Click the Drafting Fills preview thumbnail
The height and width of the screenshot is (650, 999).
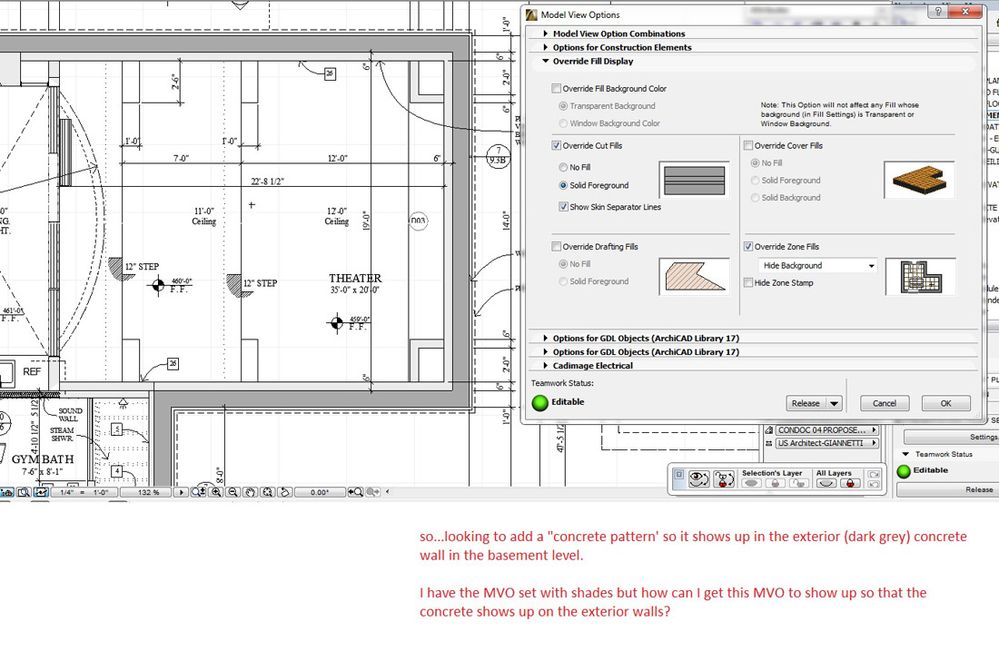click(x=694, y=277)
